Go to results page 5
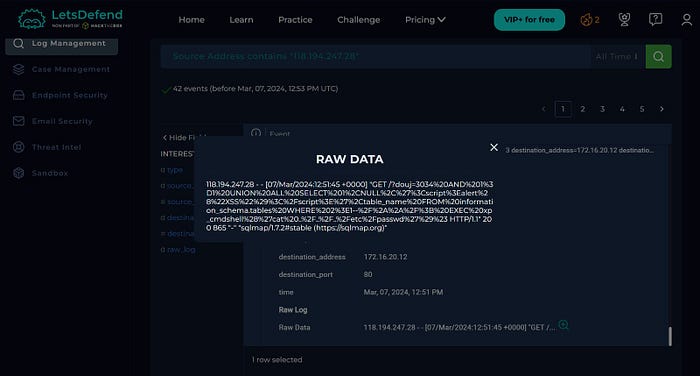 point(642,109)
